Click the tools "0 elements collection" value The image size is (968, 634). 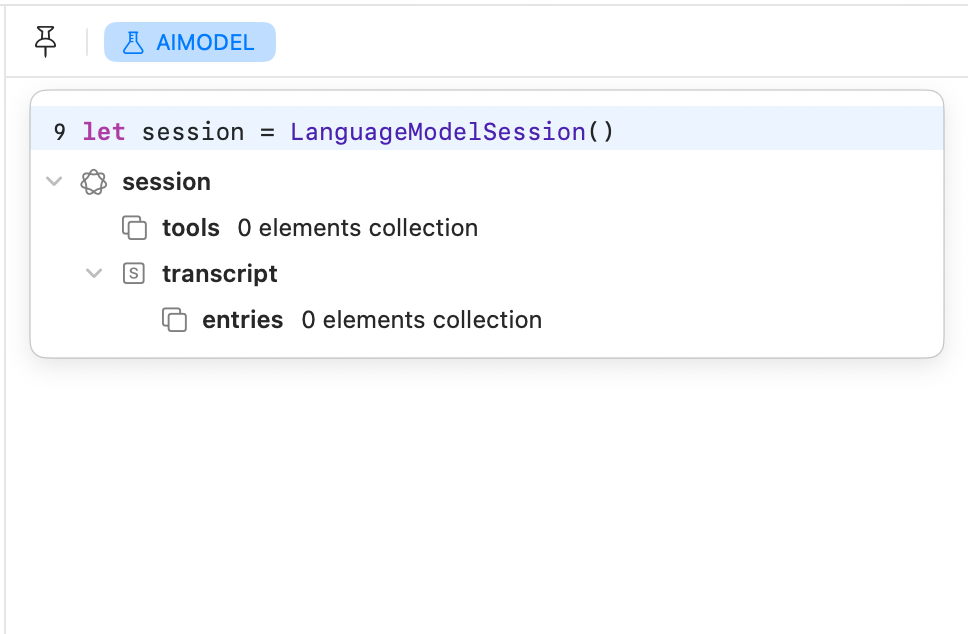pyautogui.click(x=358, y=228)
